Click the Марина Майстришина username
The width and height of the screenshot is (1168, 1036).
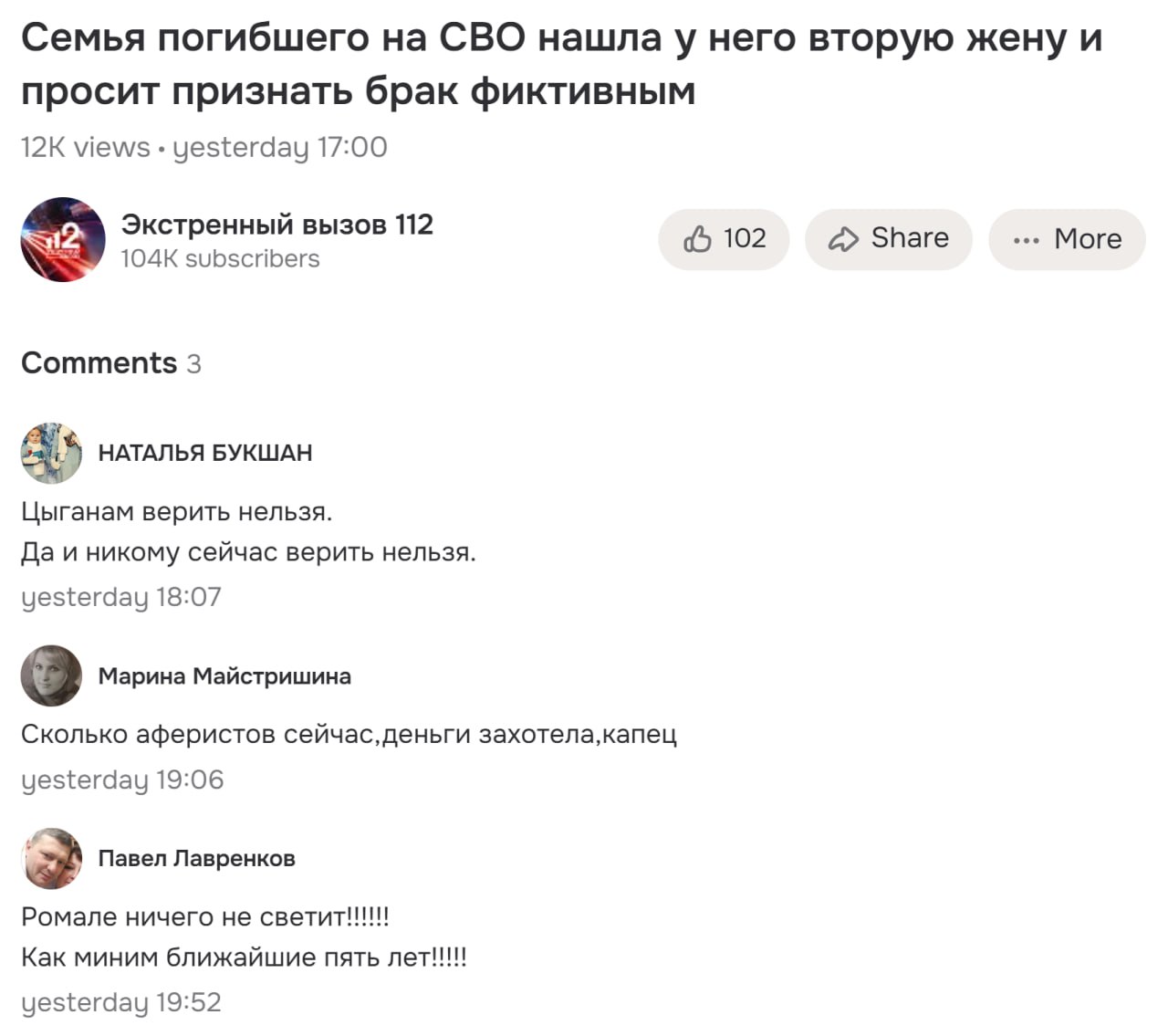click(224, 676)
